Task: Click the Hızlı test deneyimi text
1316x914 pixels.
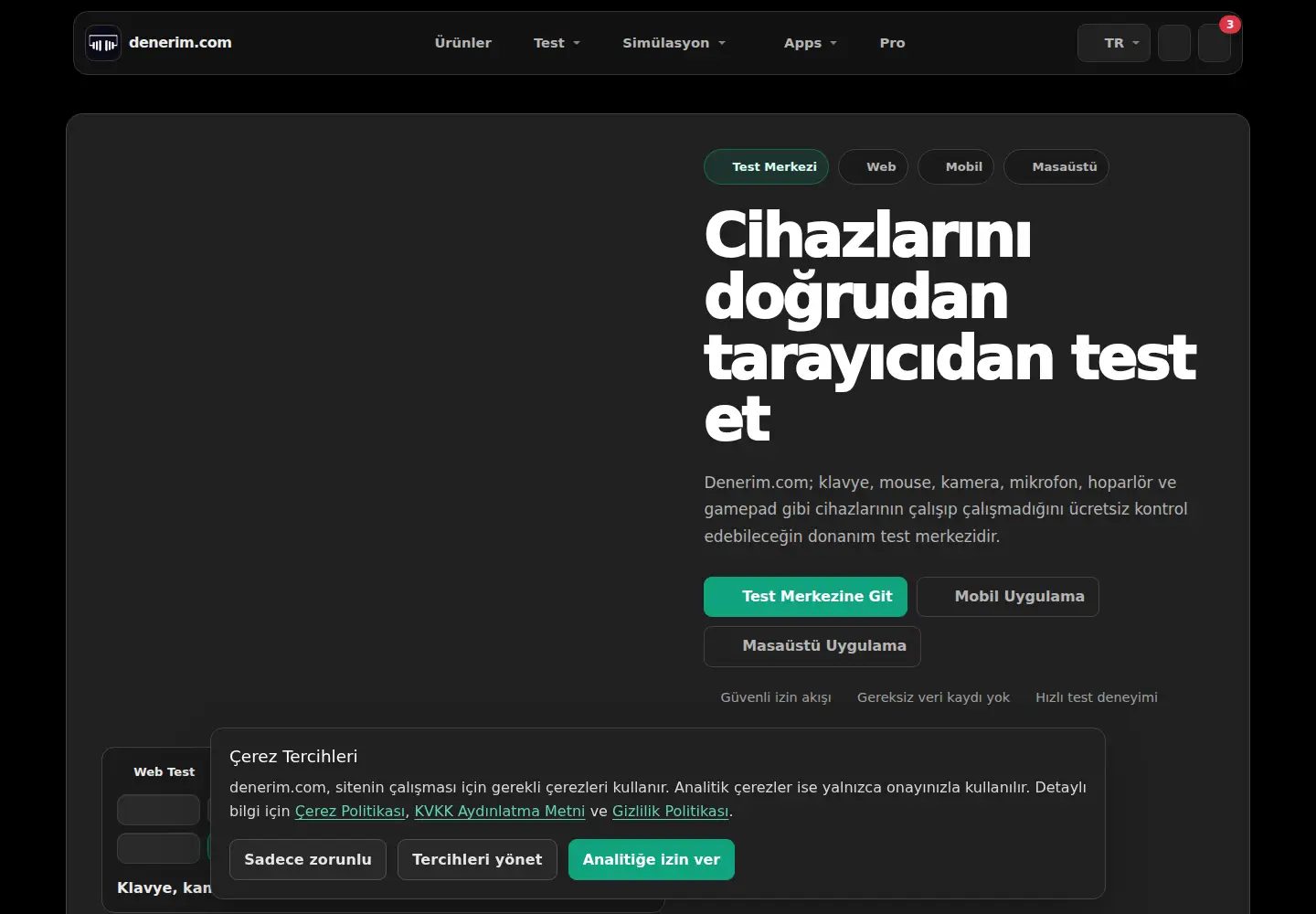Action: coord(1097,697)
